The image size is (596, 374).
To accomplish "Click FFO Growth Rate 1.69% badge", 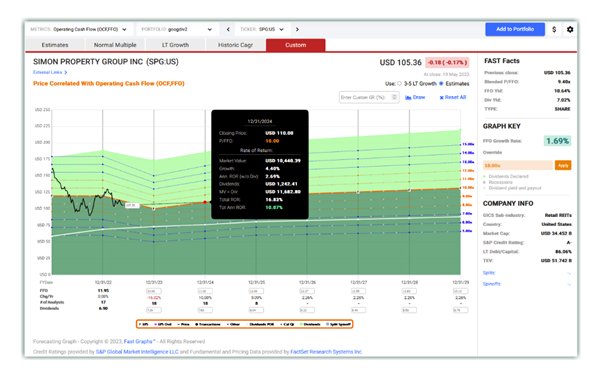I will click(558, 141).
